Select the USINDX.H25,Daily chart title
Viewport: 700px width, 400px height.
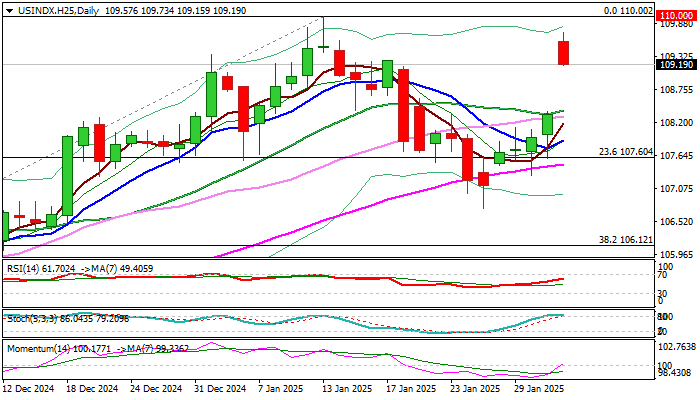(x=58, y=11)
